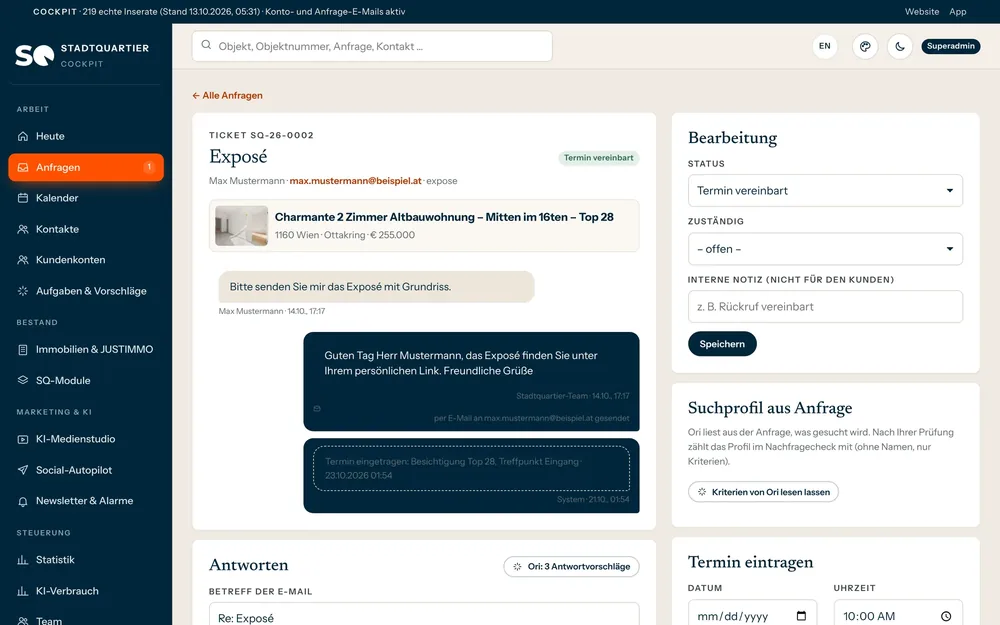This screenshot has height=625, width=1000.
Task: Open Heute in the sidebar
Action: (86, 136)
